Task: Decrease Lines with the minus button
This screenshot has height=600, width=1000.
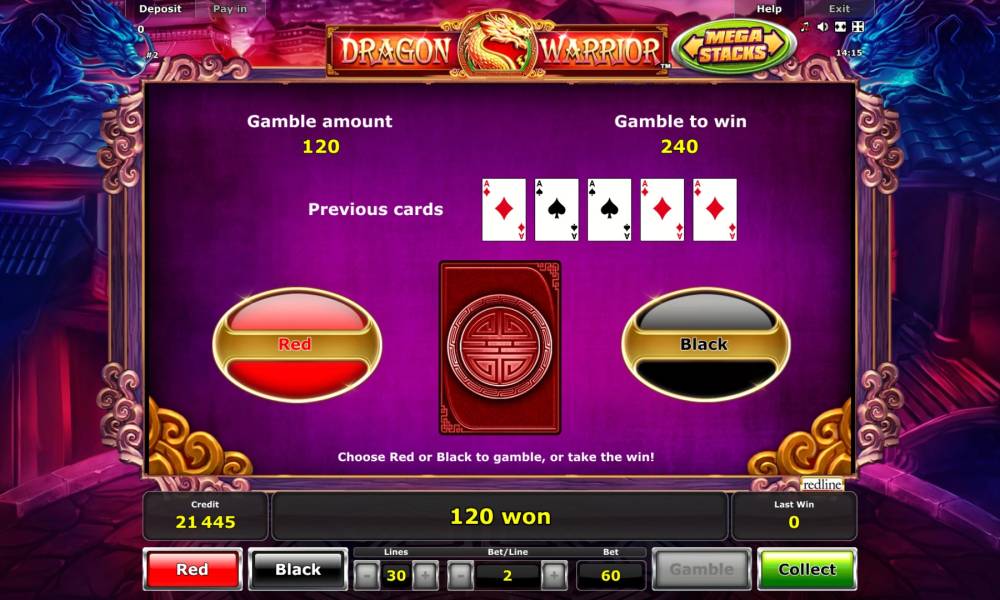Action: (x=367, y=575)
